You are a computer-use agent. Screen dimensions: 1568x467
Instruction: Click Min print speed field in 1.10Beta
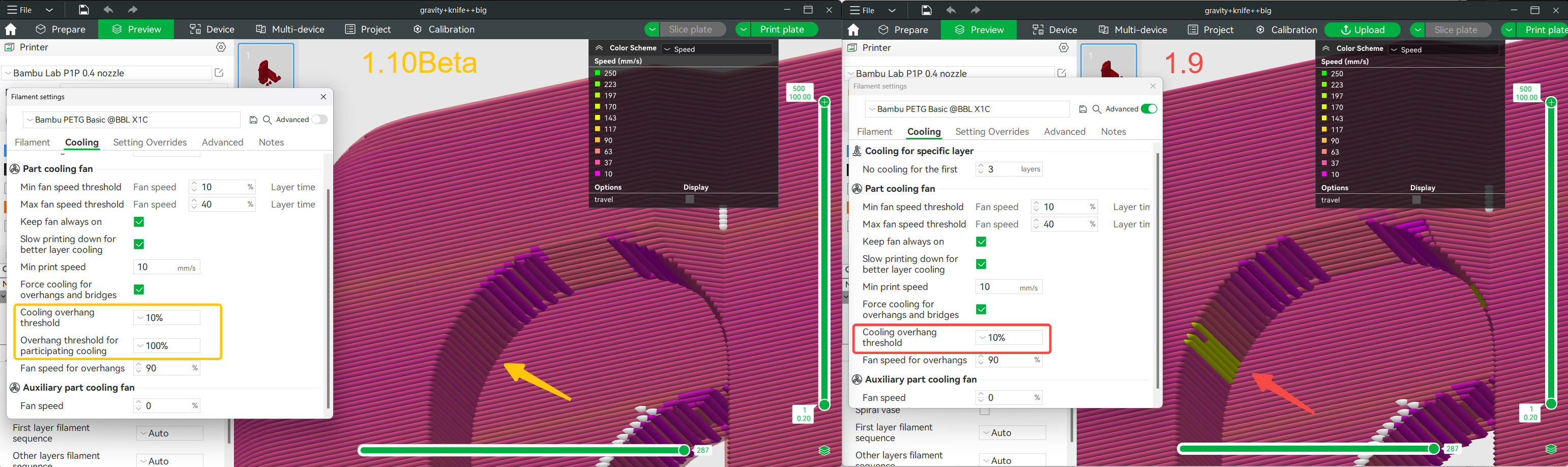167,267
